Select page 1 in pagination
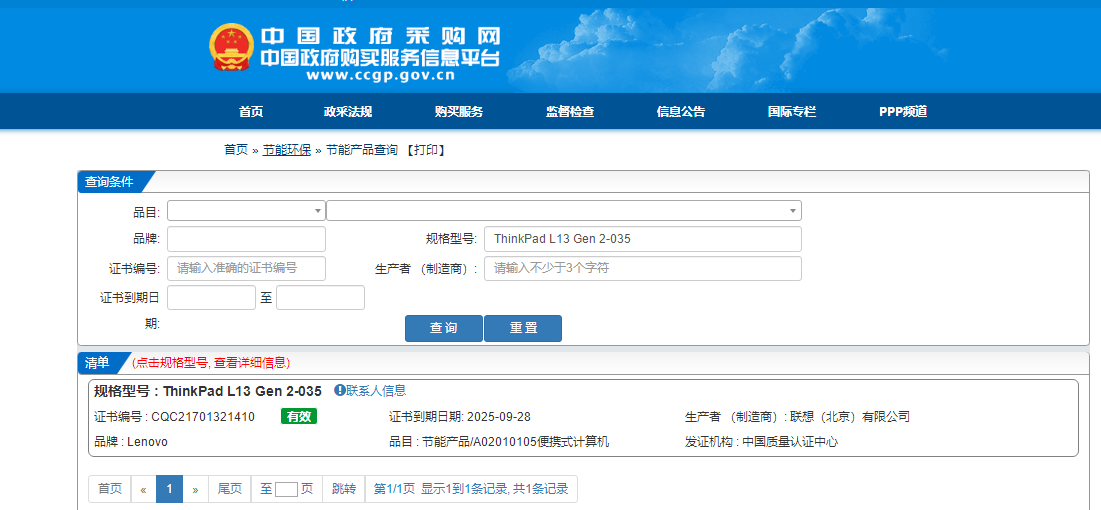 click(x=169, y=489)
